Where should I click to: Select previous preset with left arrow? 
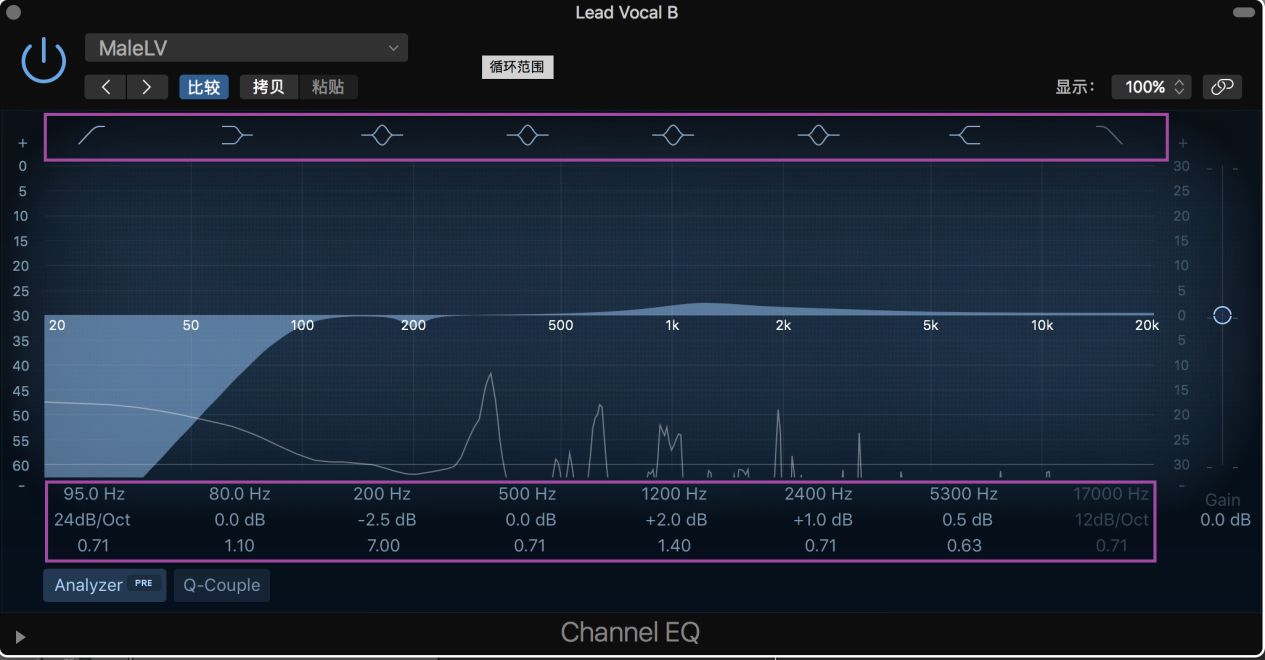coord(105,87)
